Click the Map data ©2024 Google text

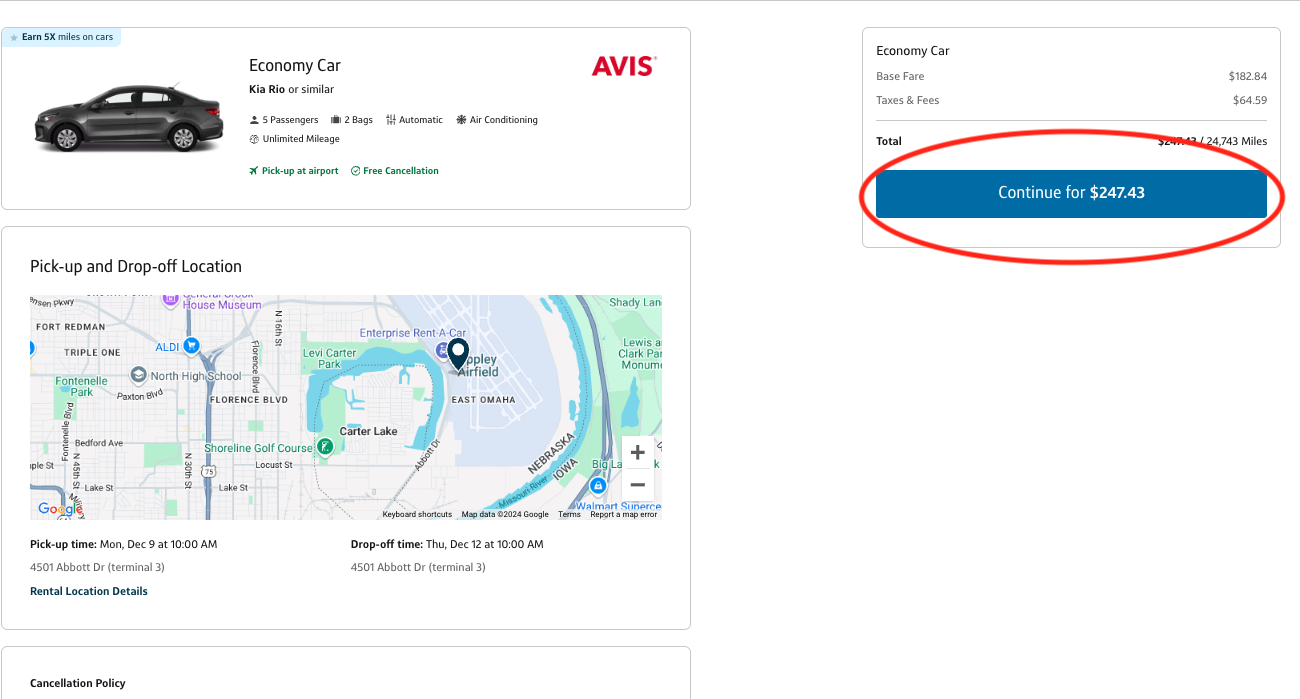coord(505,514)
